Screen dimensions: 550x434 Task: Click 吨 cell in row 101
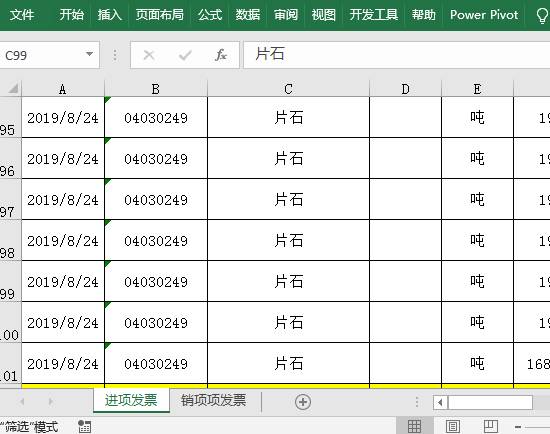tap(477, 363)
